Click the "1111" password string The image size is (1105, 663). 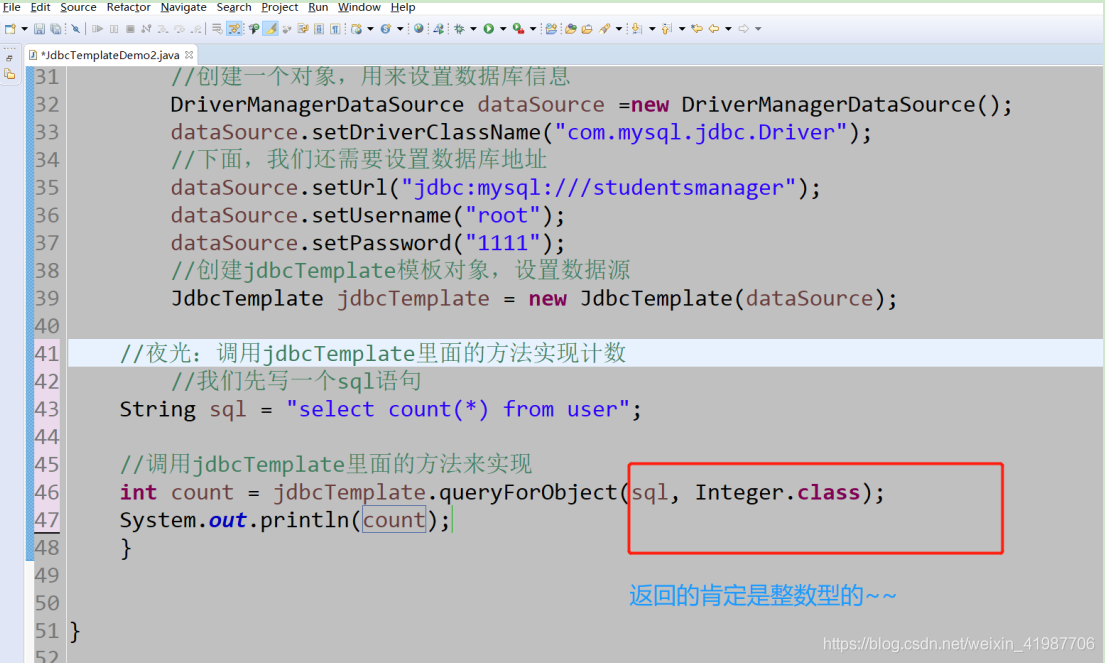[x=502, y=243]
